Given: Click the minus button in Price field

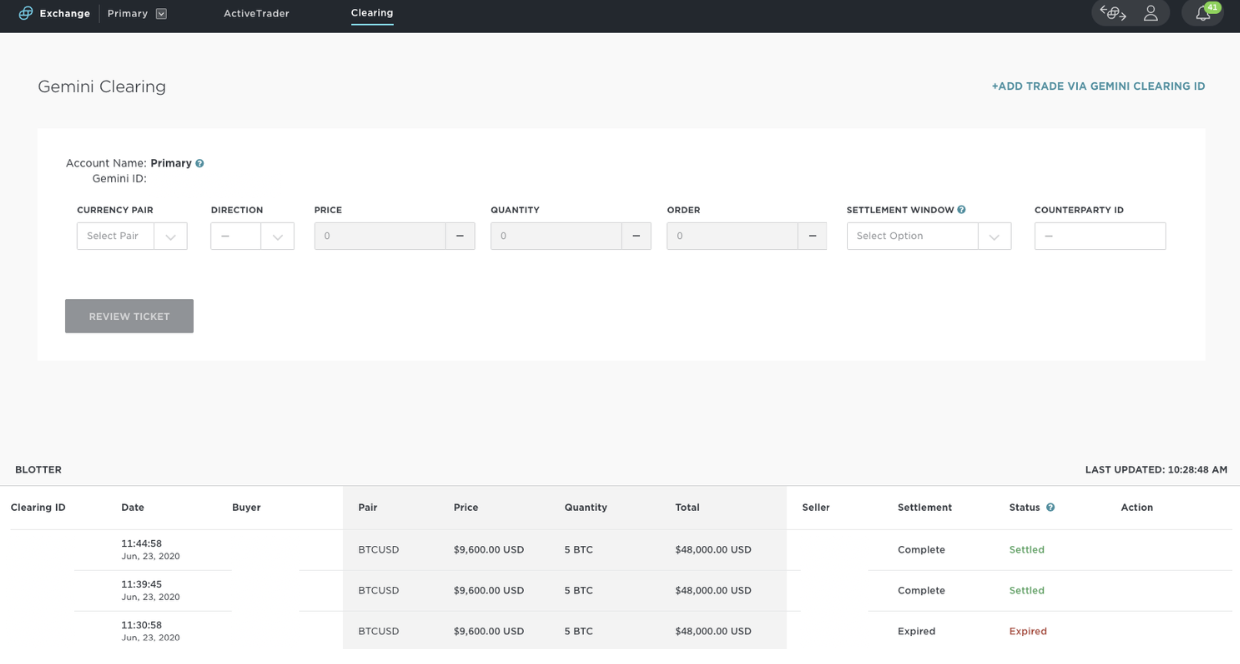Looking at the screenshot, I should point(460,236).
